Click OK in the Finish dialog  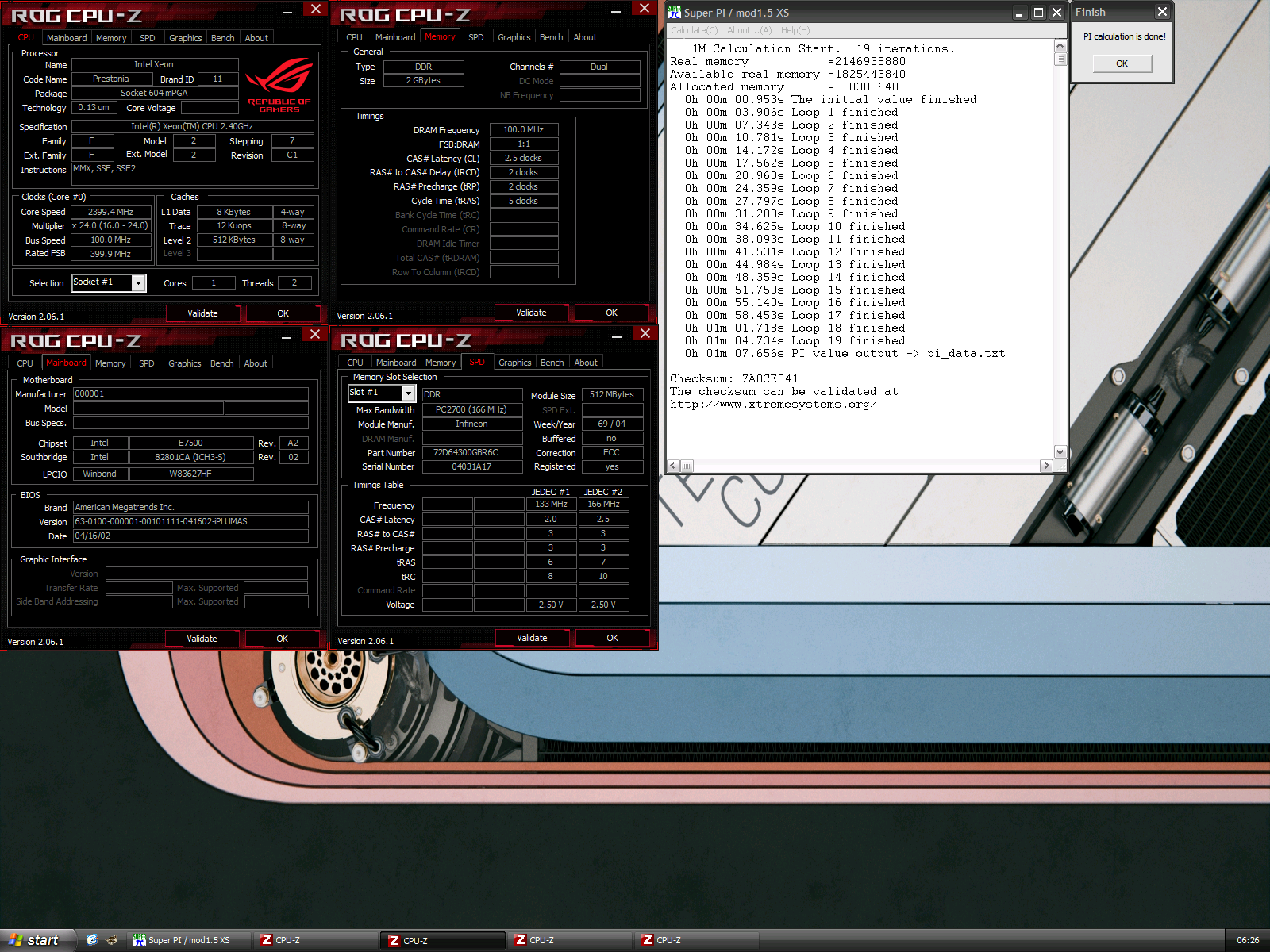click(1122, 63)
